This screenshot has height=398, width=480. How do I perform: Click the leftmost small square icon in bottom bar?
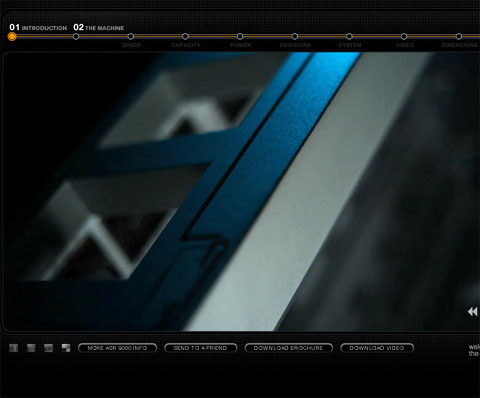14,348
